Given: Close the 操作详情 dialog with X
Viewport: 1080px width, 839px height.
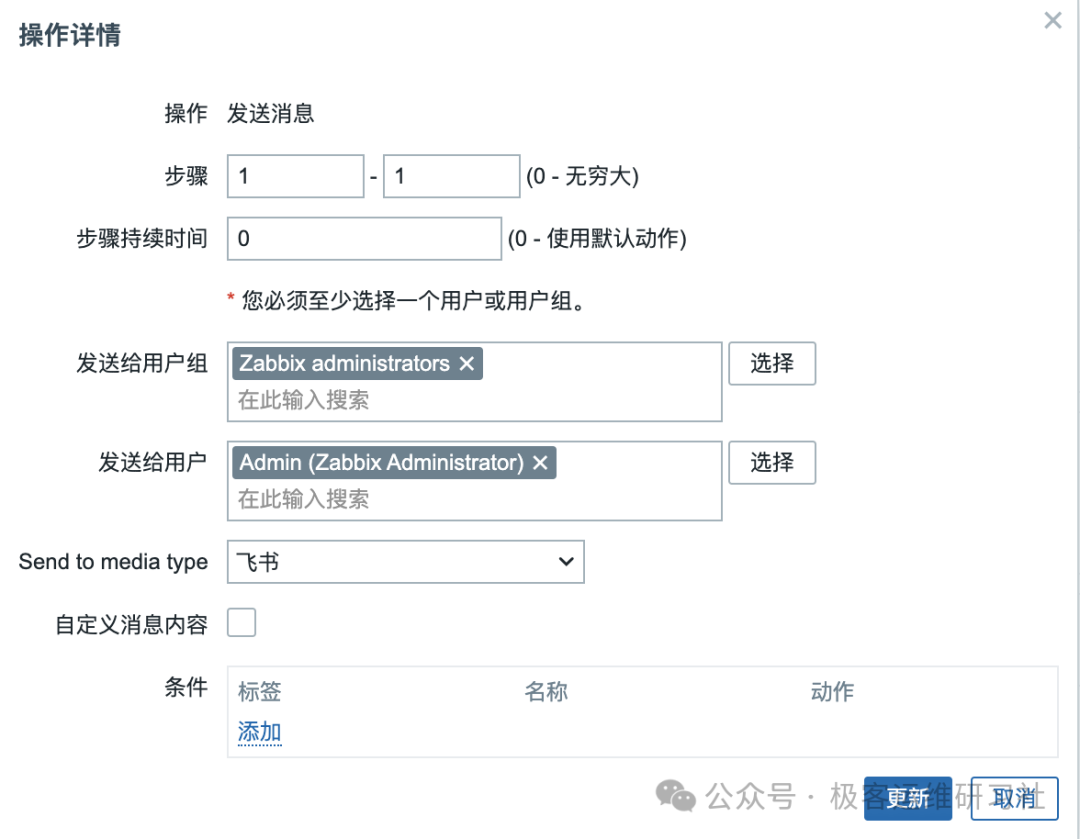Looking at the screenshot, I should tap(1052, 21).
